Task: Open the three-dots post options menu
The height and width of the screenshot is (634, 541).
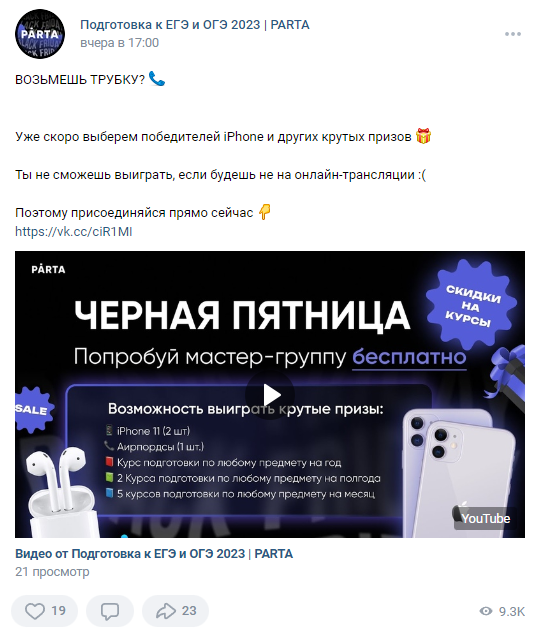Action: coord(513,34)
